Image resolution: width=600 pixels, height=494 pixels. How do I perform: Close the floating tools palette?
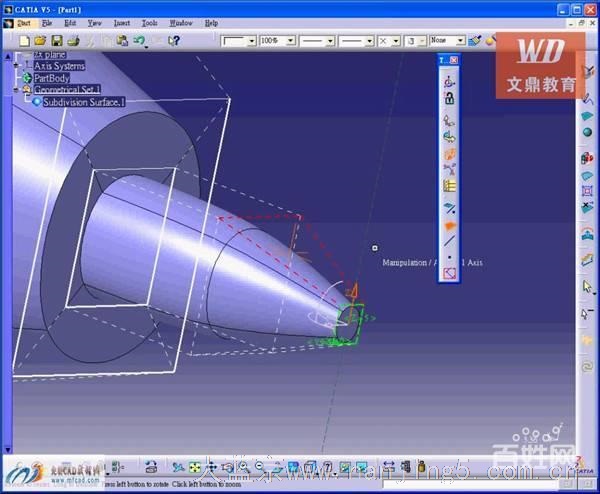[x=454, y=60]
